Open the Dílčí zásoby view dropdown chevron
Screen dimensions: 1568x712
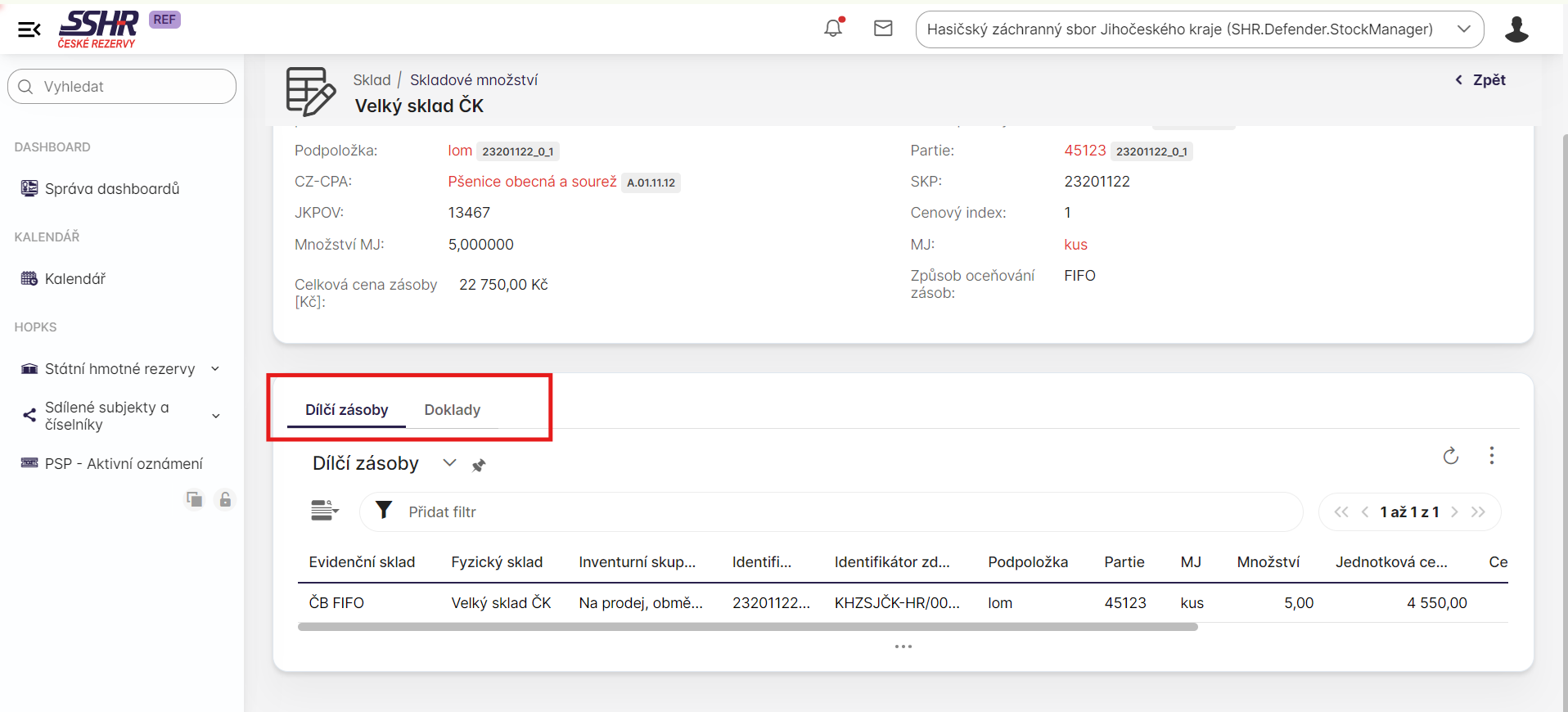pos(449,463)
